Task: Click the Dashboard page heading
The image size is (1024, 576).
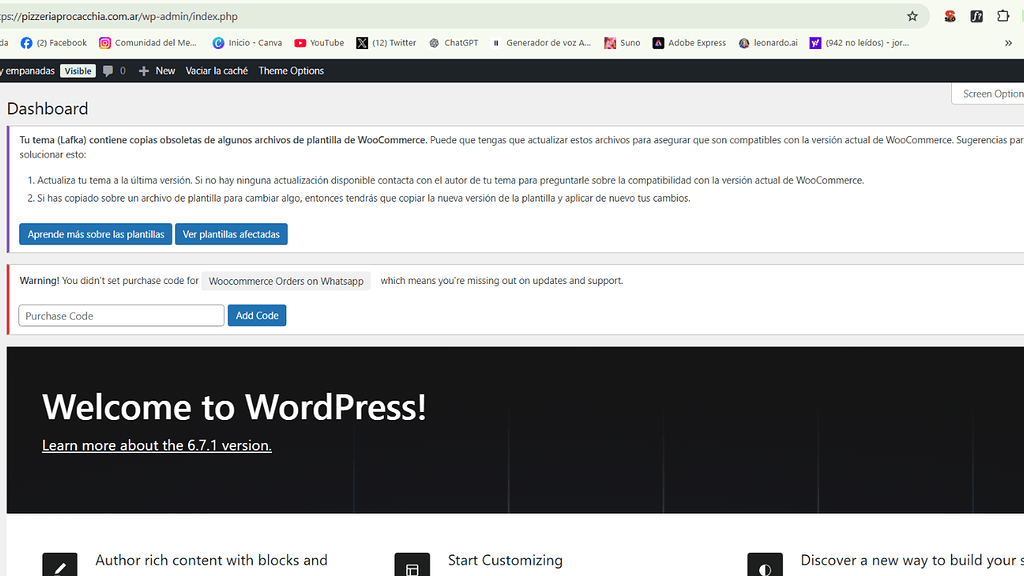Action: tap(48, 108)
